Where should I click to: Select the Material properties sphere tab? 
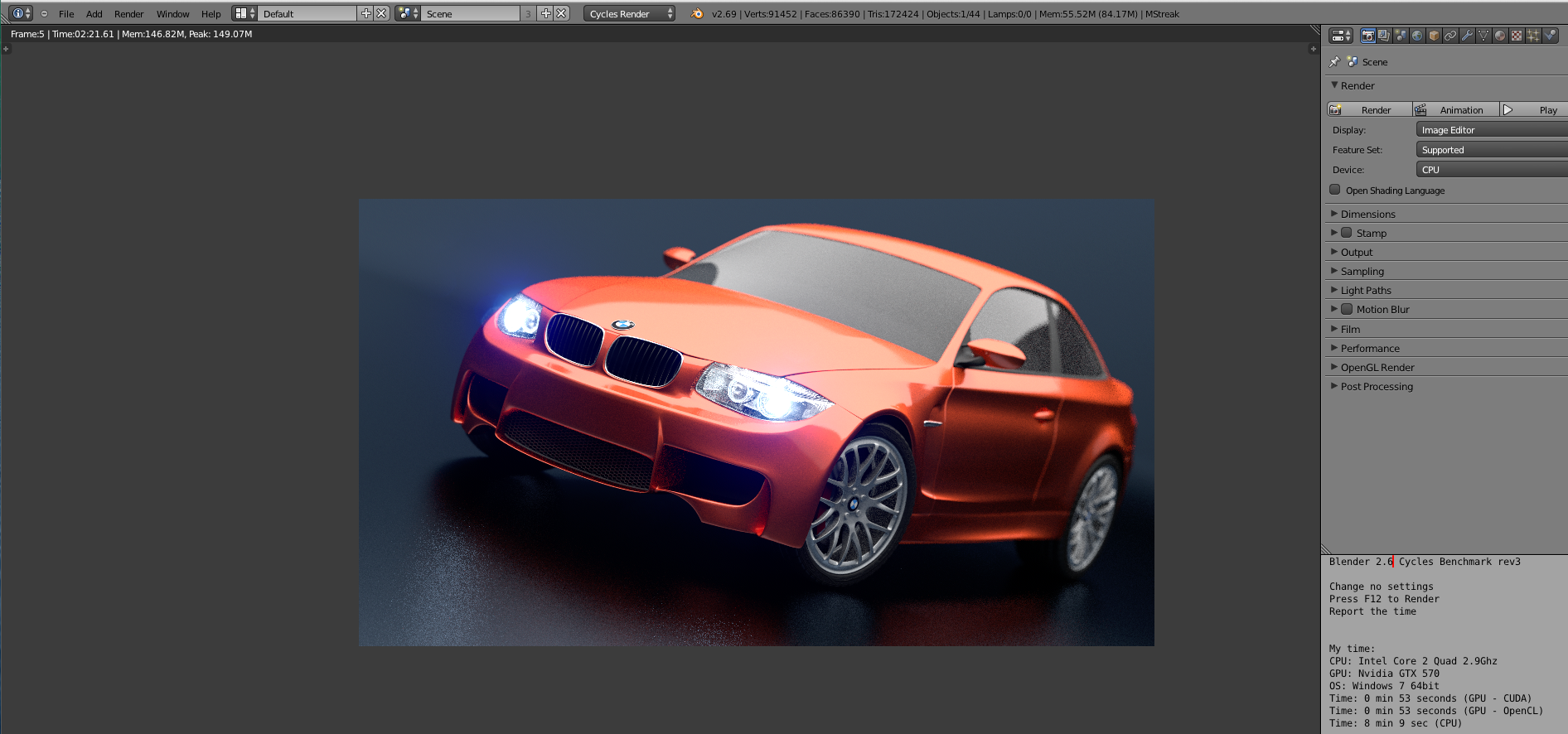point(1500,36)
